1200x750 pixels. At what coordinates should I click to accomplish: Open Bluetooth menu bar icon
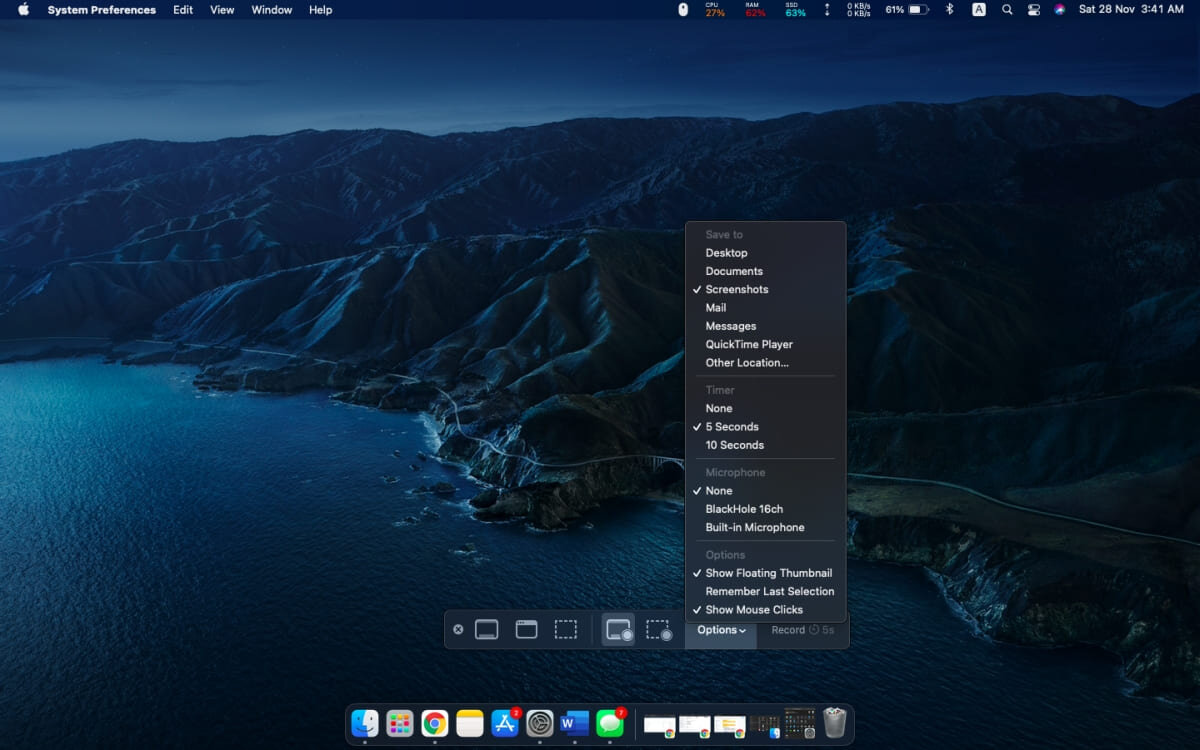(x=950, y=10)
